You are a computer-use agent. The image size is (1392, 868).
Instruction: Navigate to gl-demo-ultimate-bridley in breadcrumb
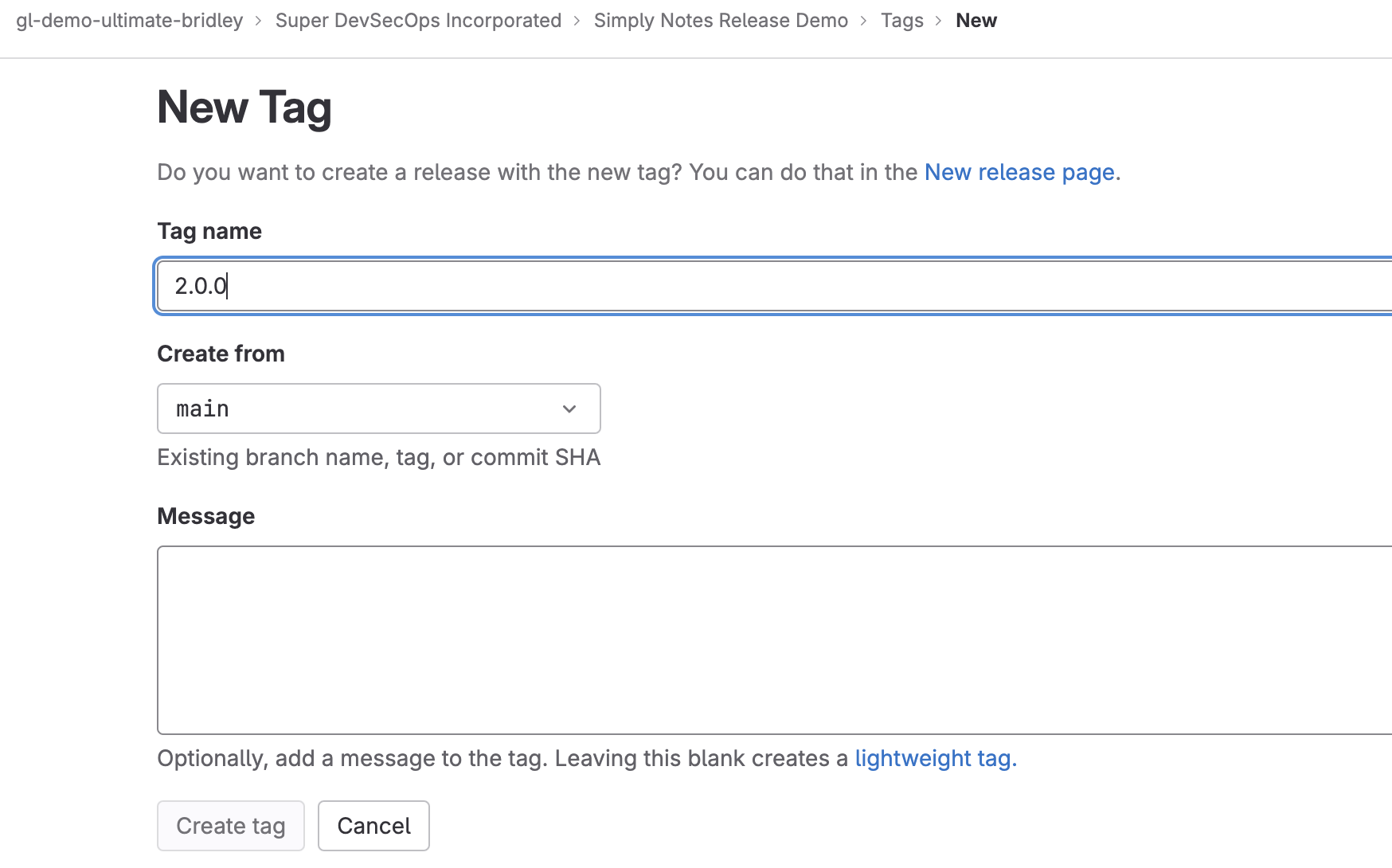coord(129,20)
